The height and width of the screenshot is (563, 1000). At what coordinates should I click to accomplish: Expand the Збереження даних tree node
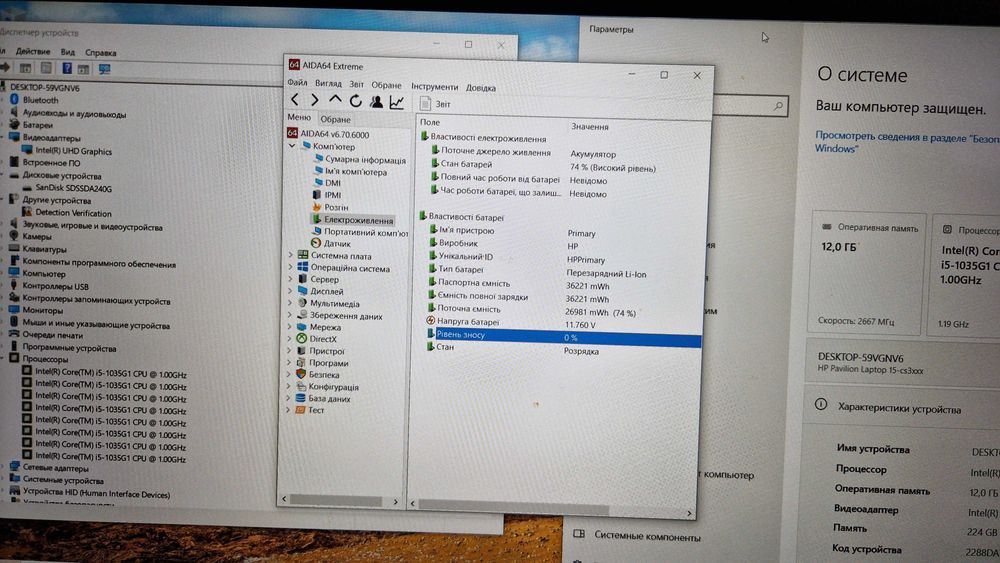(291, 315)
